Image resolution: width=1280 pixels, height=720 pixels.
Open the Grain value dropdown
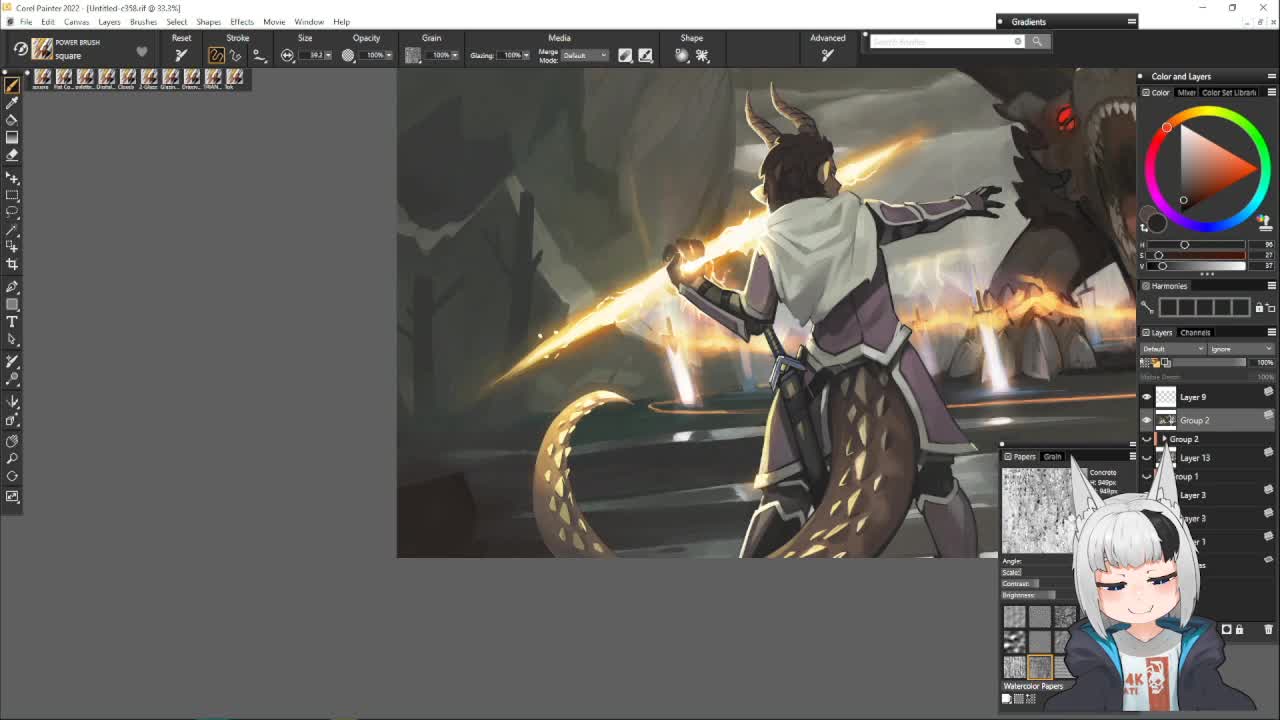455,56
